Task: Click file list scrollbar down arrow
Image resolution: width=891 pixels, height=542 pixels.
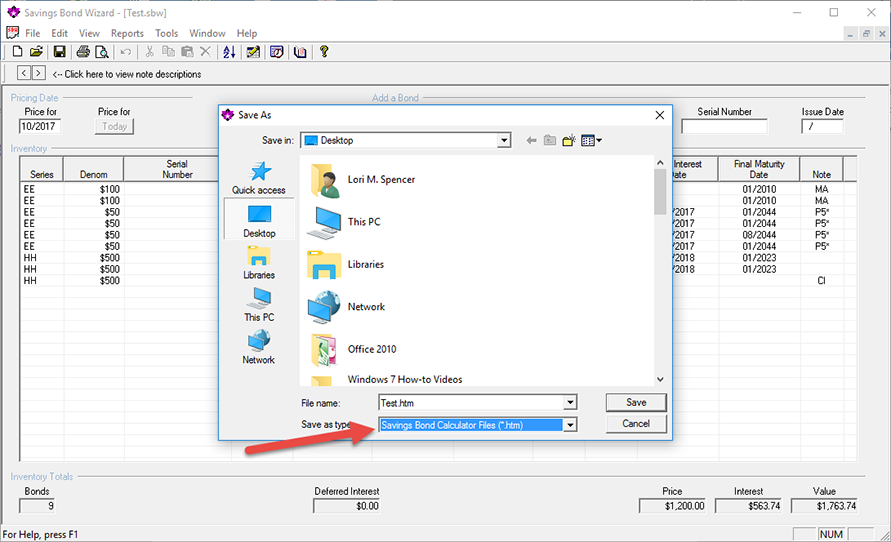Action: tap(660, 380)
